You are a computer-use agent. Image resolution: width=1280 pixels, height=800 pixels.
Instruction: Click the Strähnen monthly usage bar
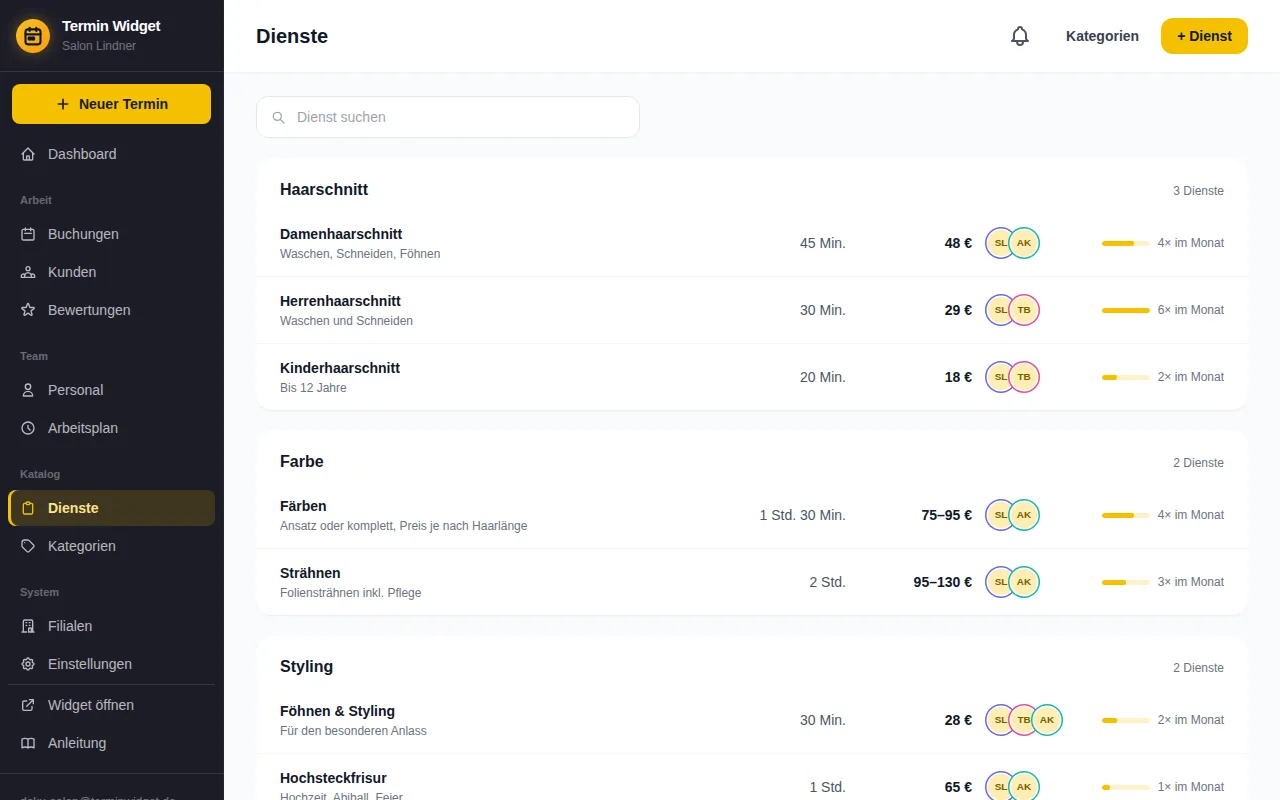tap(1126, 582)
